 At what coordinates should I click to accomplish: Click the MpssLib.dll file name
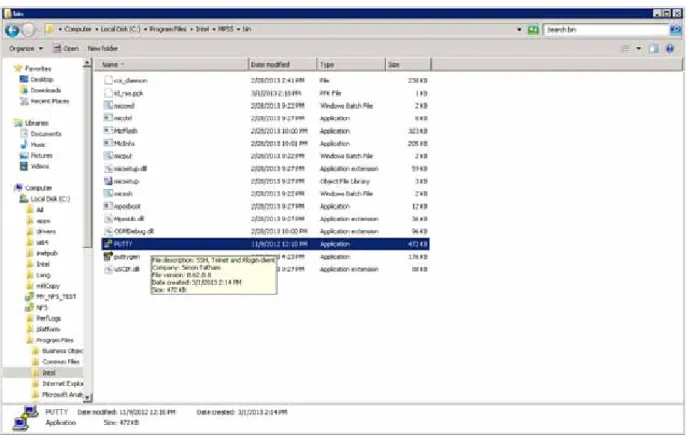(x=129, y=219)
